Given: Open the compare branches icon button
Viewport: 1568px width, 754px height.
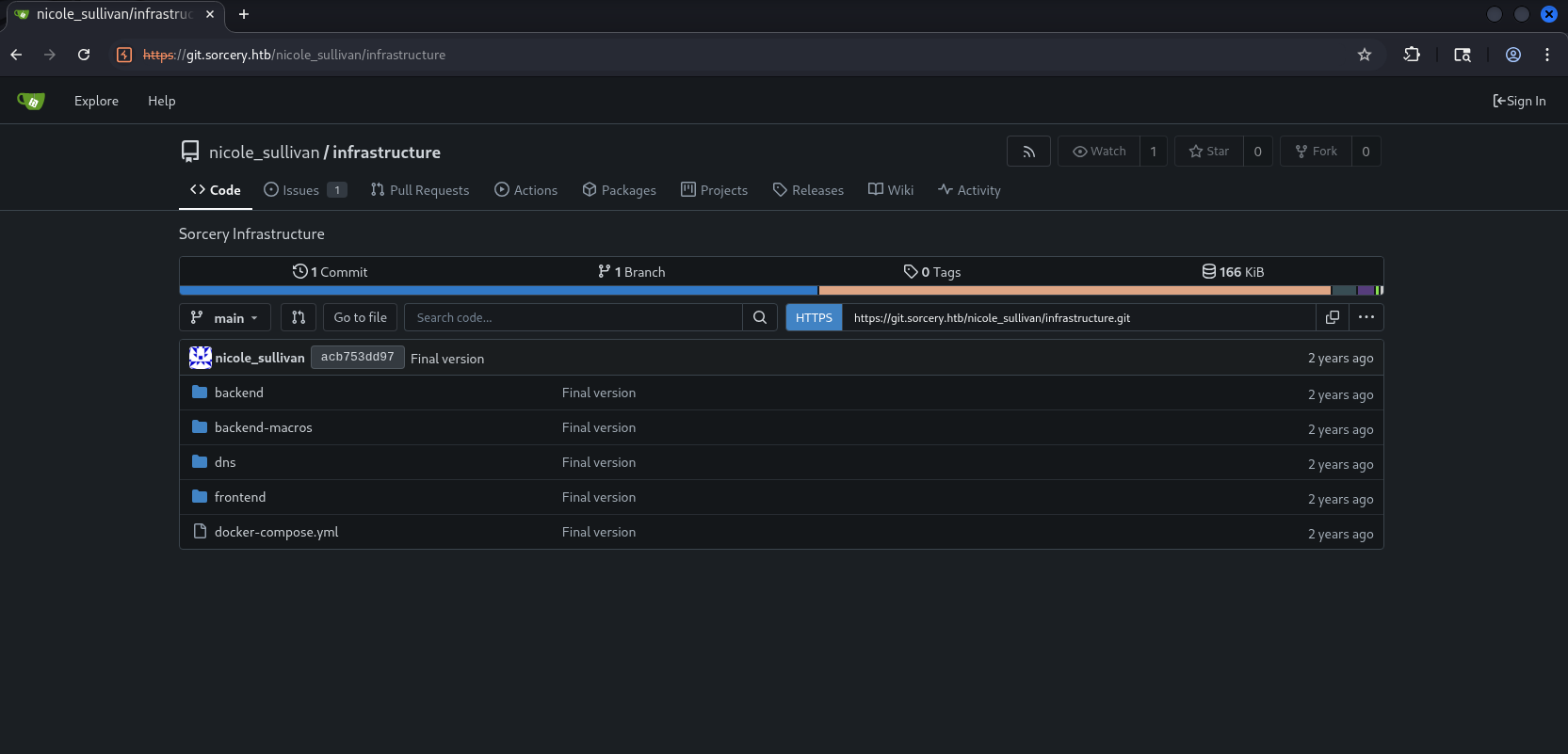Looking at the screenshot, I should pos(299,317).
